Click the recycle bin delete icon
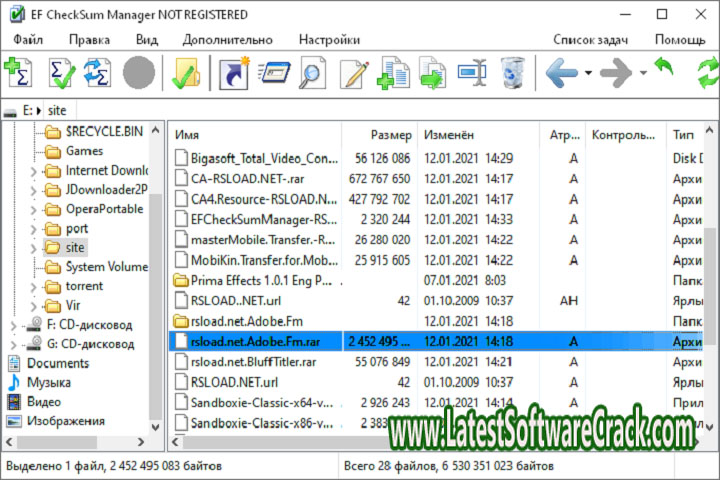This screenshot has width=720, height=480. pyautogui.click(x=512, y=73)
